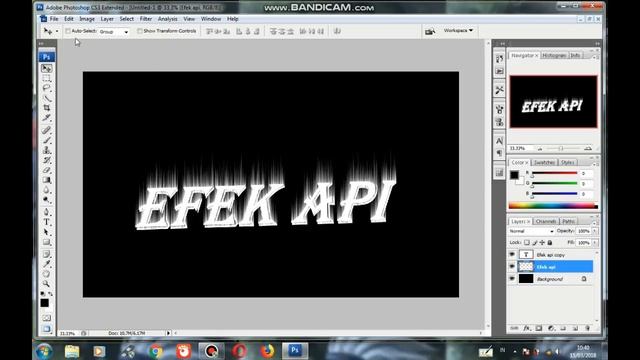Screen dimensions: 640x360
Task: Click the toolbox foreground color swatch
Action: (x=44, y=303)
